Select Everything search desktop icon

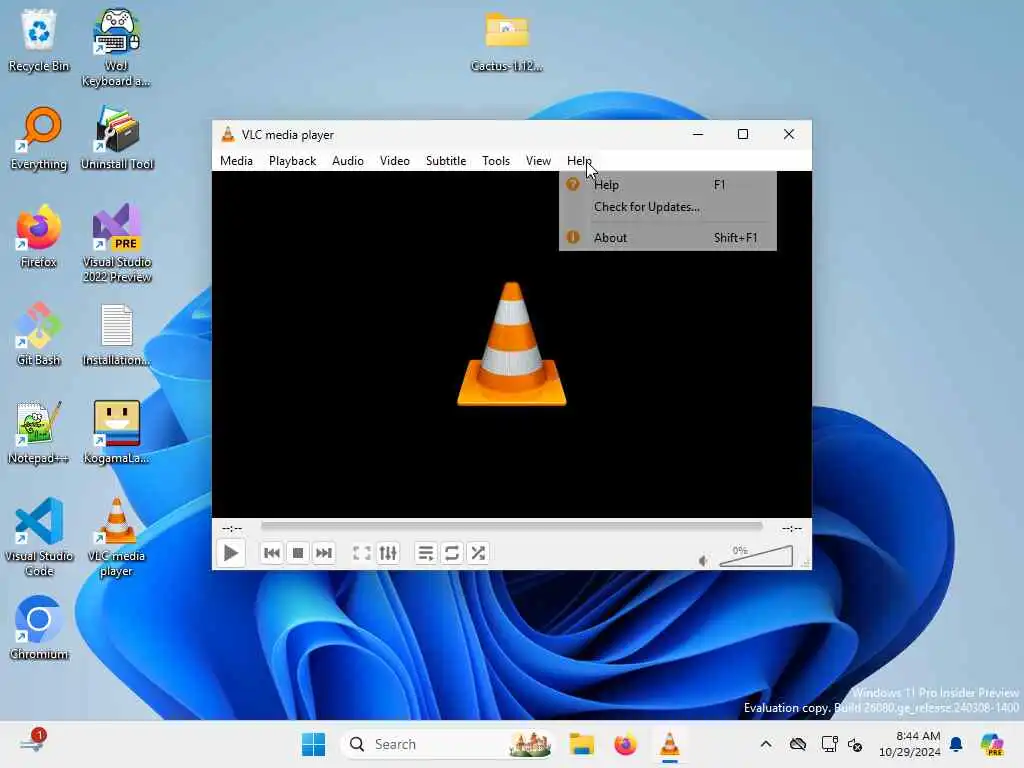point(39,139)
